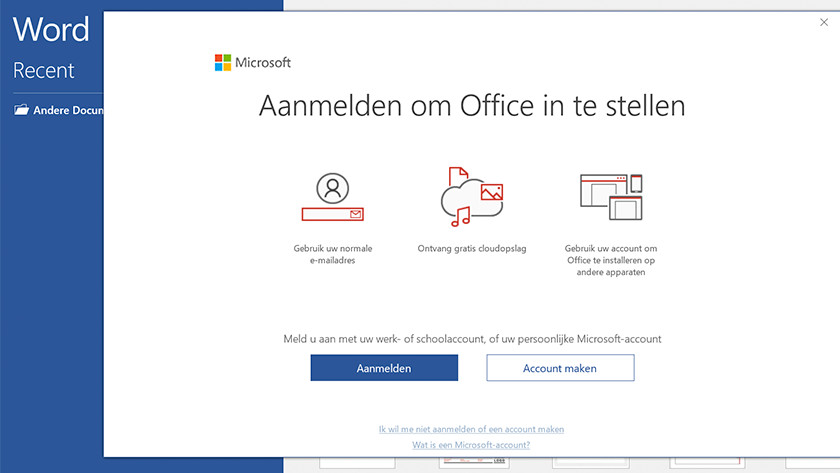The width and height of the screenshot is (840, 473).
Task: Click the 'Meld u aan met uw werk- of schoolaccount' text
Action: click(472, 339)
